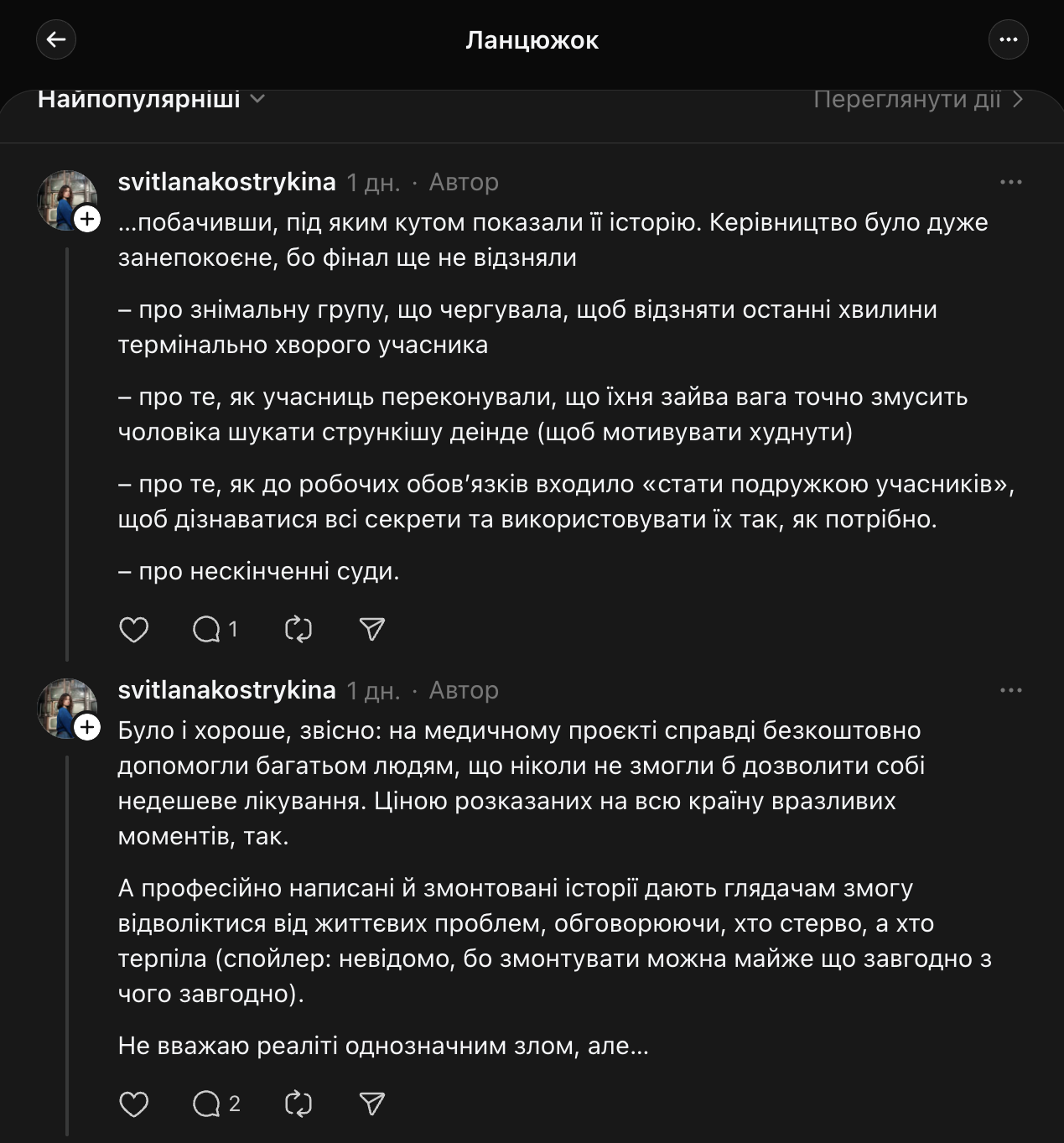This screenshot has height=1143, width=1064.
Task: Tap the send icon on the second post
Action: pyautogui.click(x=371, y=1104)
